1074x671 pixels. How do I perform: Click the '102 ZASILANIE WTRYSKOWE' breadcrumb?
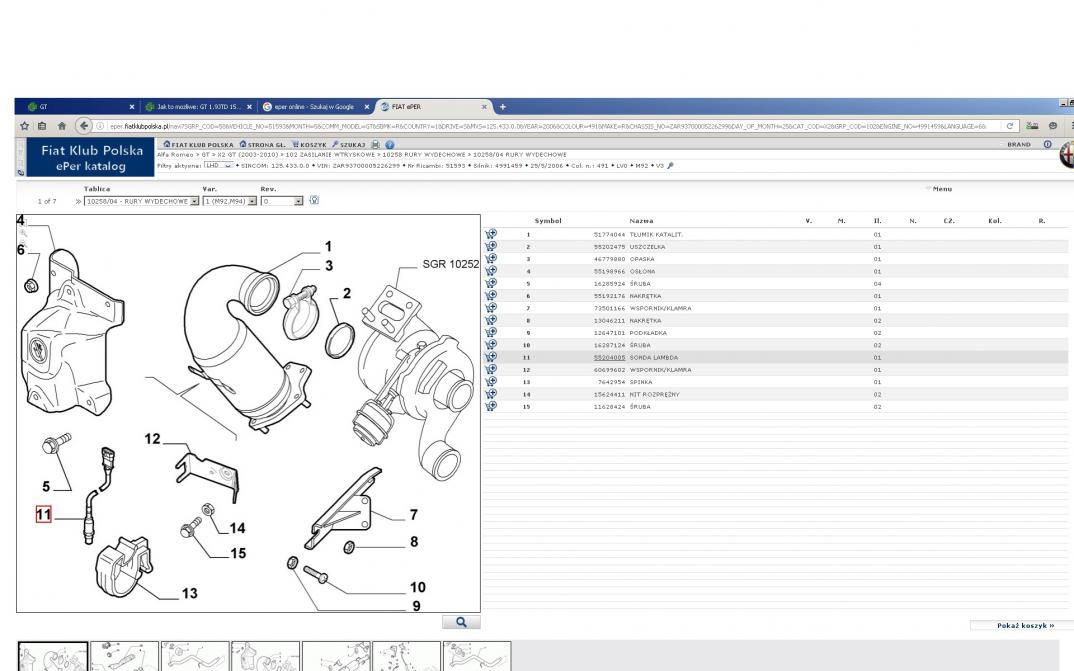[330, 155]
